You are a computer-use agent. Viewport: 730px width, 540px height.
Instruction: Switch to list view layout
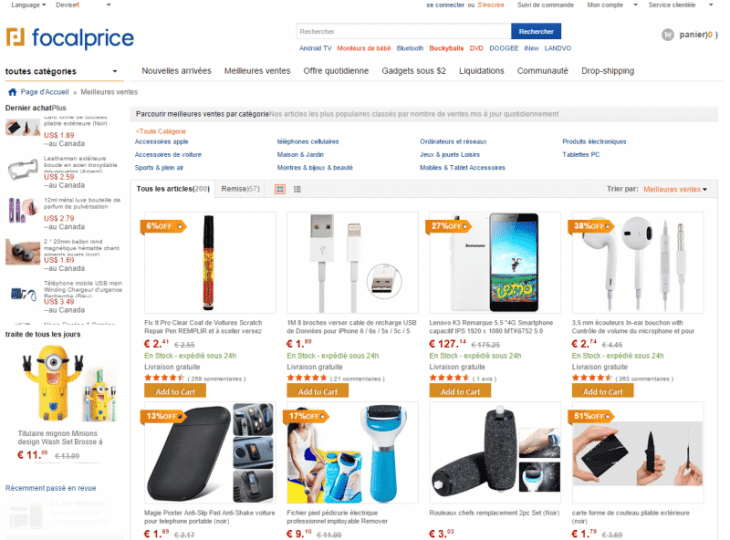296,189
